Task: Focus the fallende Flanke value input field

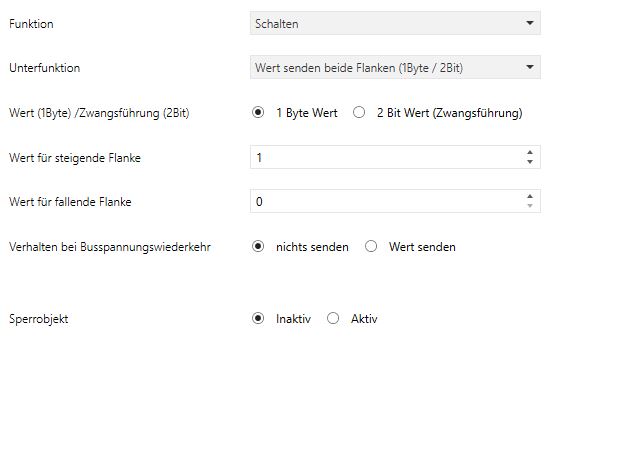Action: point(385,201)
